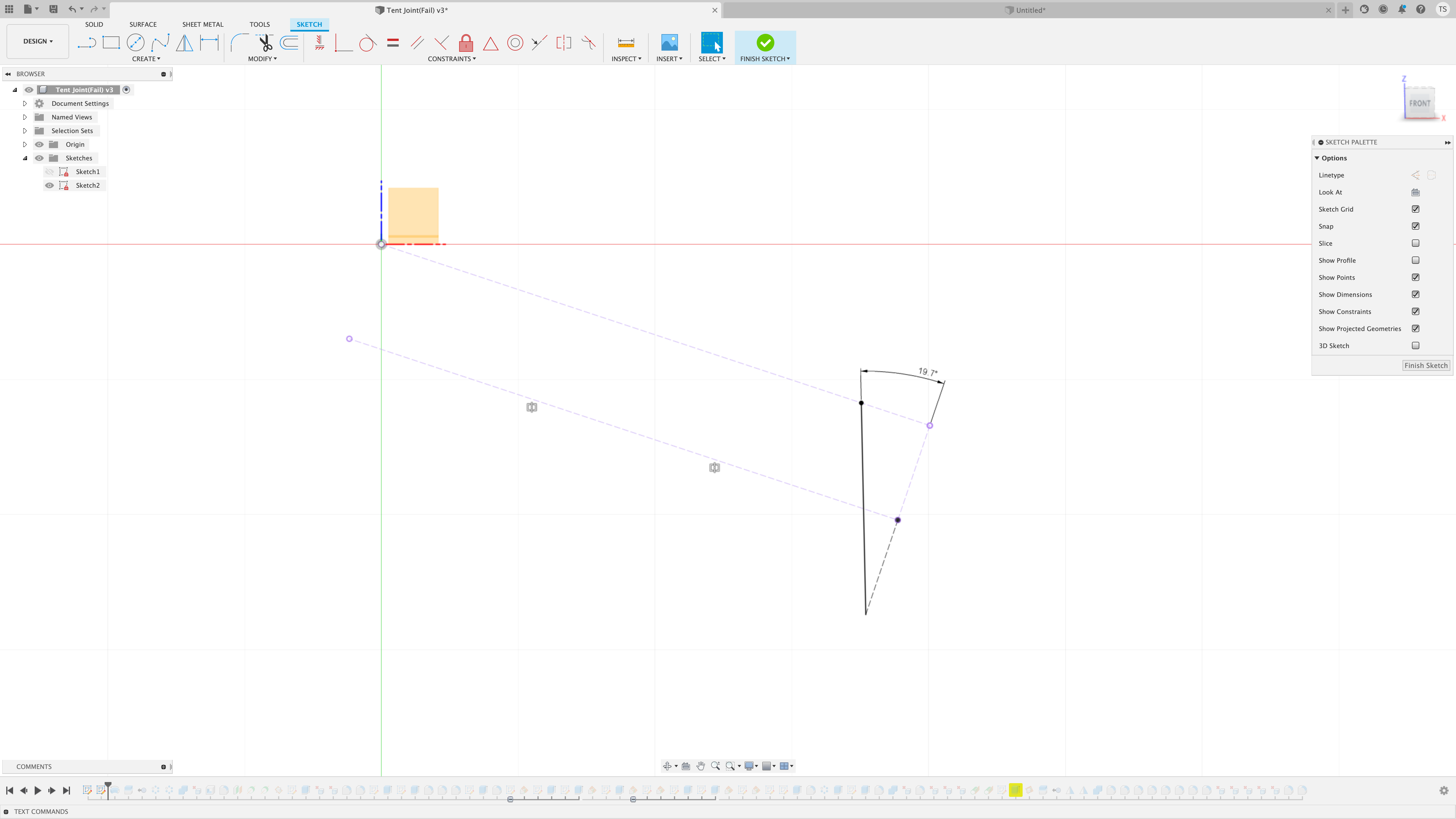1456x819 pixels.
Task: Enable the Slice option
Action: tap(1415, 243)
